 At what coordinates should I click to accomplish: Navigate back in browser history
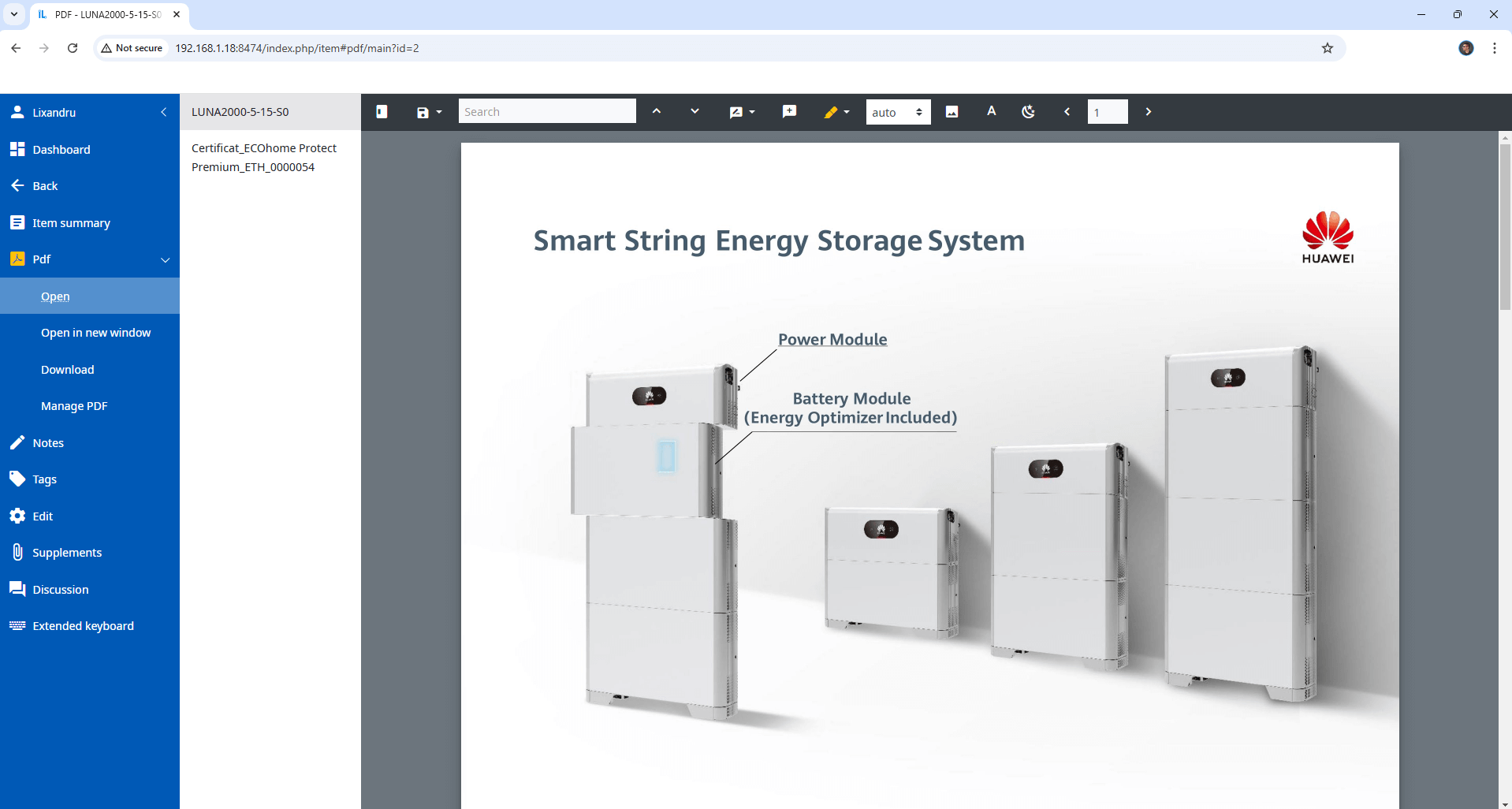click(x=16, y=48)
